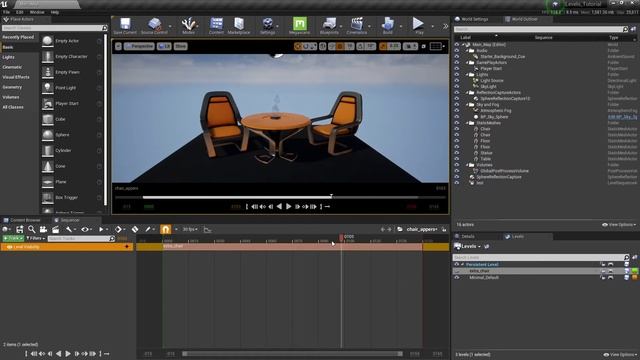Open Source Control toolbar icon
The image size is (640, 360).
coord(154,24)
